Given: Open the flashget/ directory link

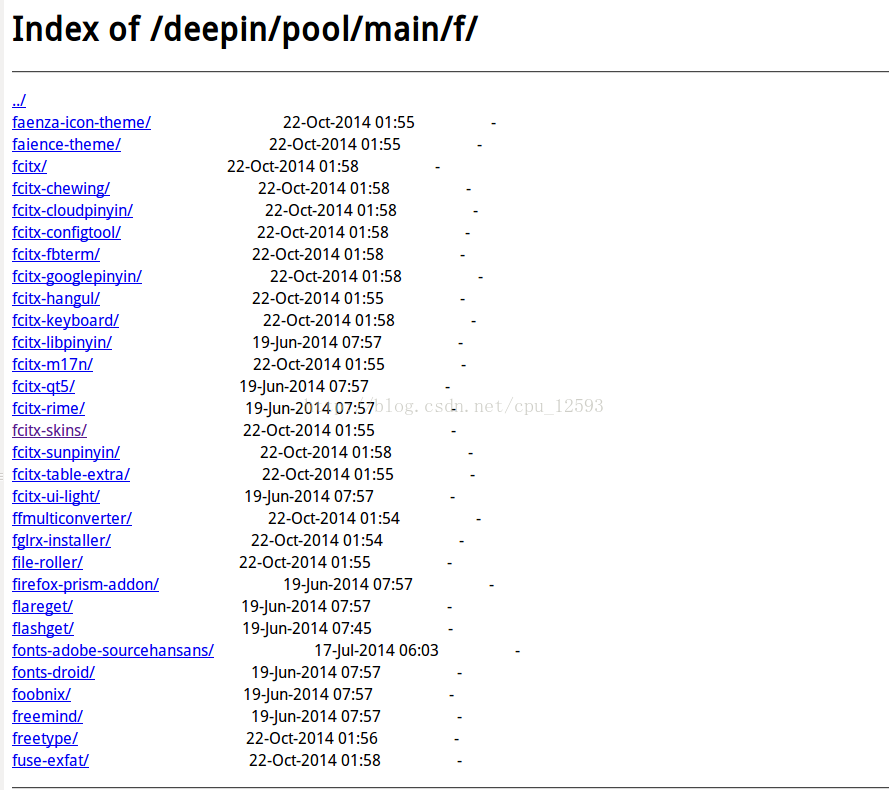Looking at the screenshot, I should 43,629.
